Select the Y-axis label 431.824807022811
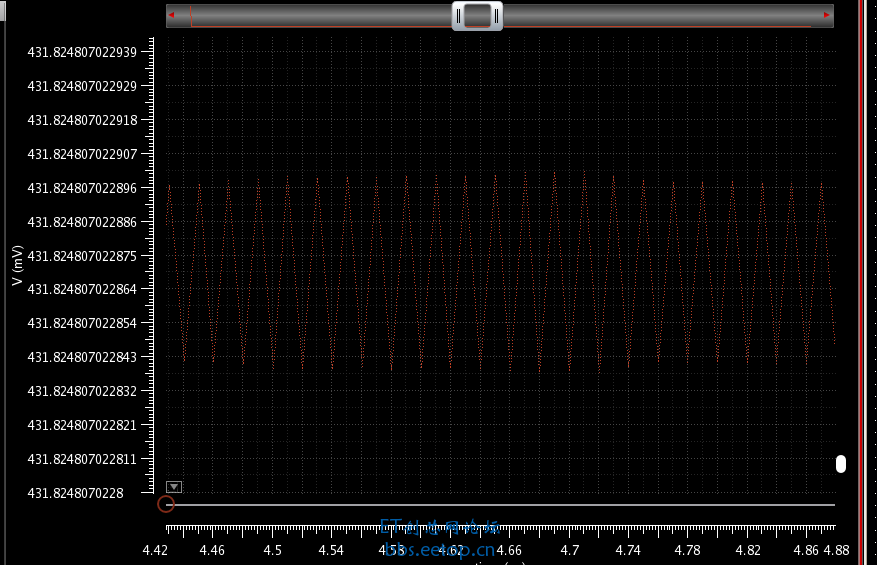This screenshot has width=877, height=565. 82,459
